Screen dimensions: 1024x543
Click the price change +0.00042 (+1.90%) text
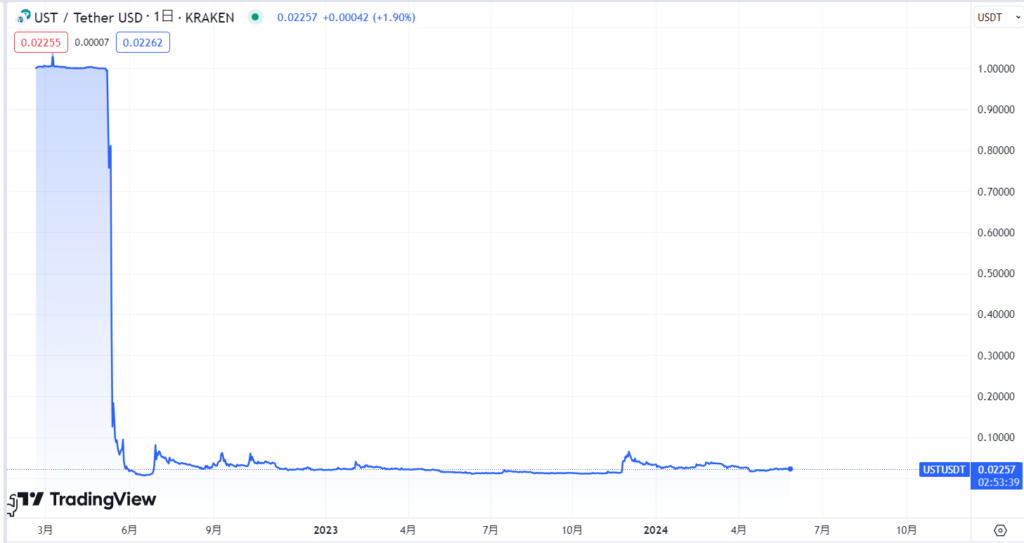point(369,17)
